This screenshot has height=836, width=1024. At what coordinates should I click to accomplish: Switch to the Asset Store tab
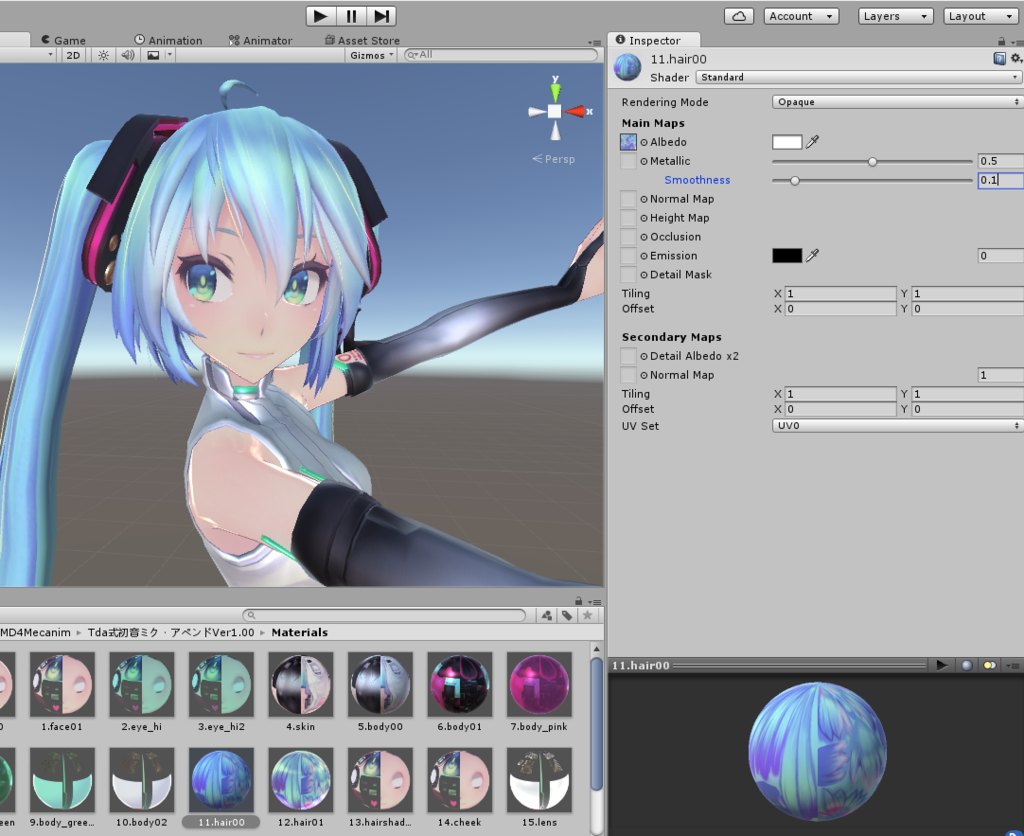(362, 40)
